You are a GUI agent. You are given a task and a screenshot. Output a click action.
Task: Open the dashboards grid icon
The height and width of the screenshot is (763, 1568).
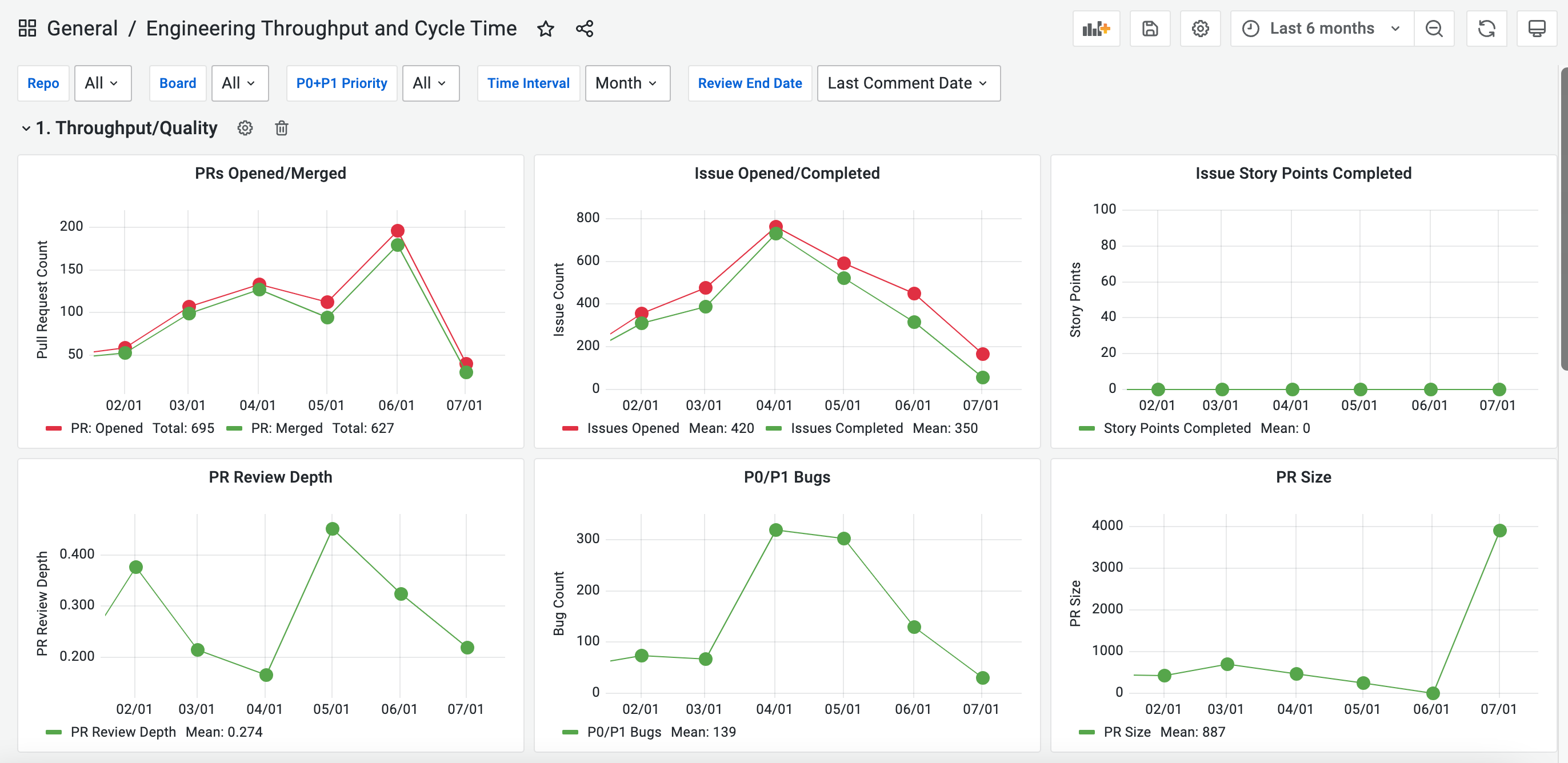coord(27,29)
